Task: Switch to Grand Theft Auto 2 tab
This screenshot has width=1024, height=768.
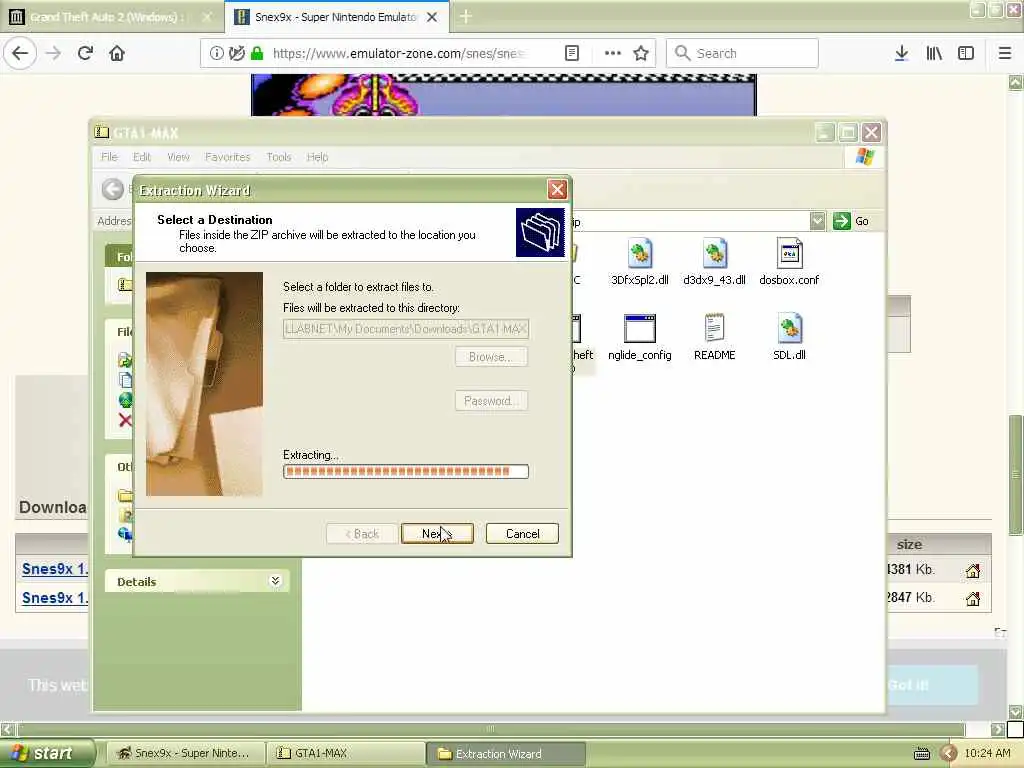Action: pyautogui.click(x=111, y=17)
